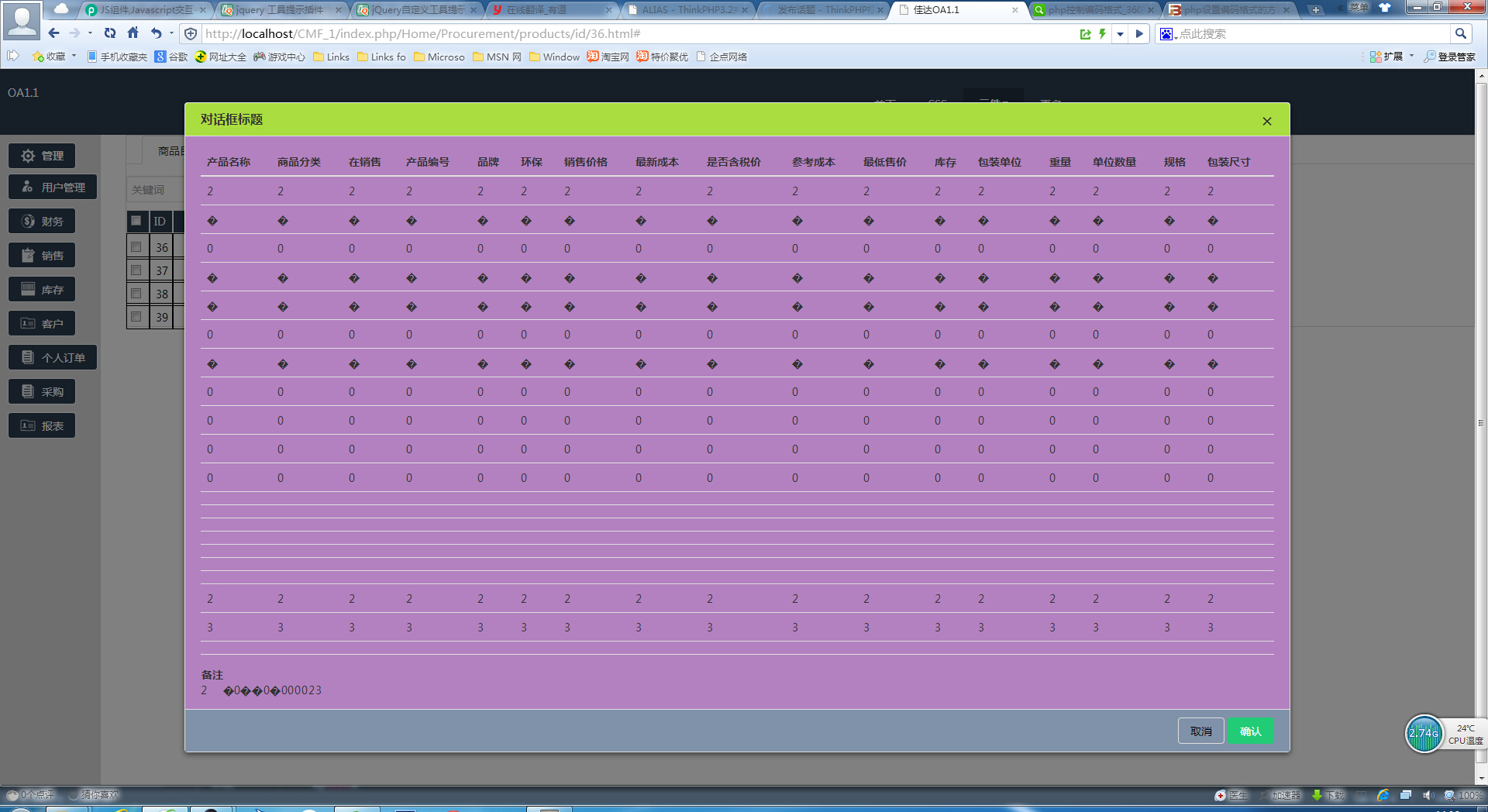The image size is (1488, 812).
Task: Open 谷歌 bookmark
Action: point(171,57)
